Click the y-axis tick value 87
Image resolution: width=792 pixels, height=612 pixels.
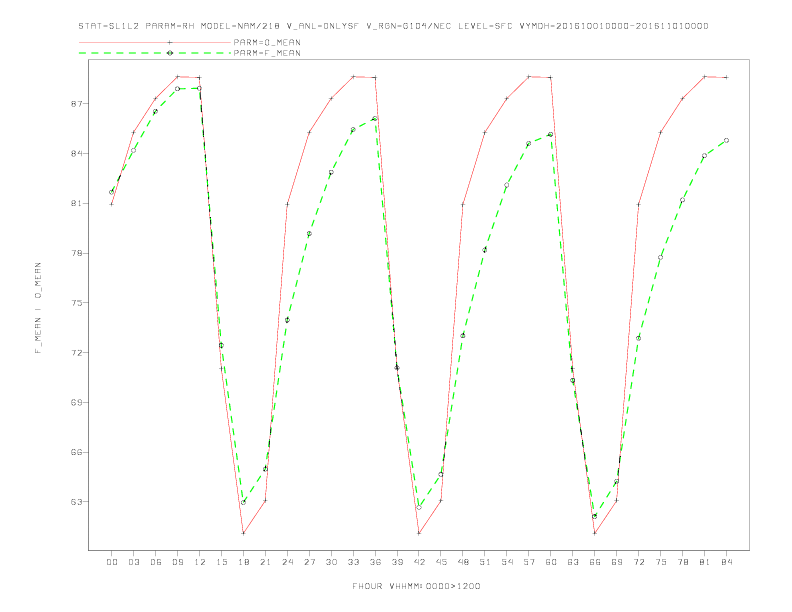[x=76, y=104]
